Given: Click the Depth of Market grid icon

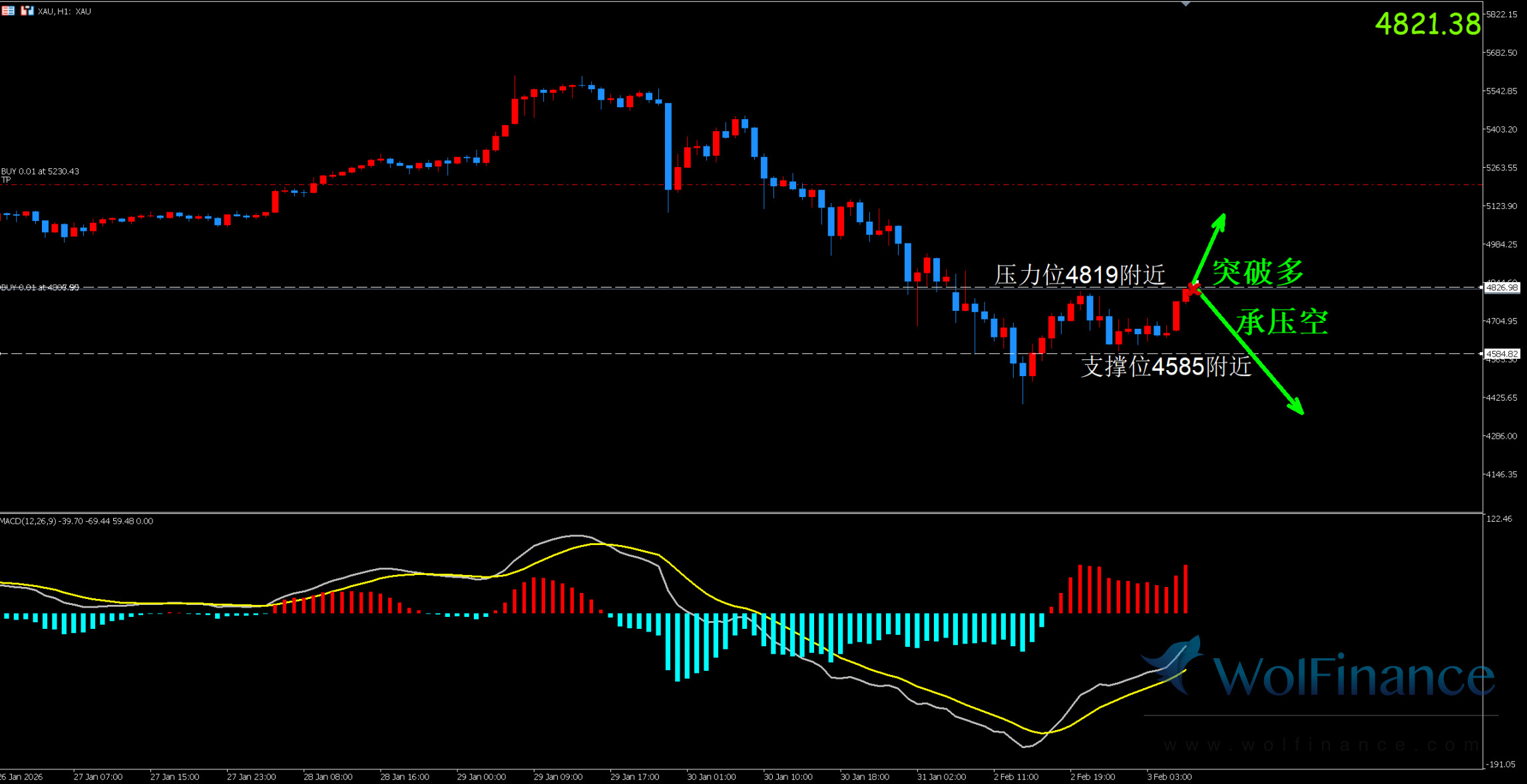Looking at the screenshot, I should pyautogui.click(x=8, y=11).
